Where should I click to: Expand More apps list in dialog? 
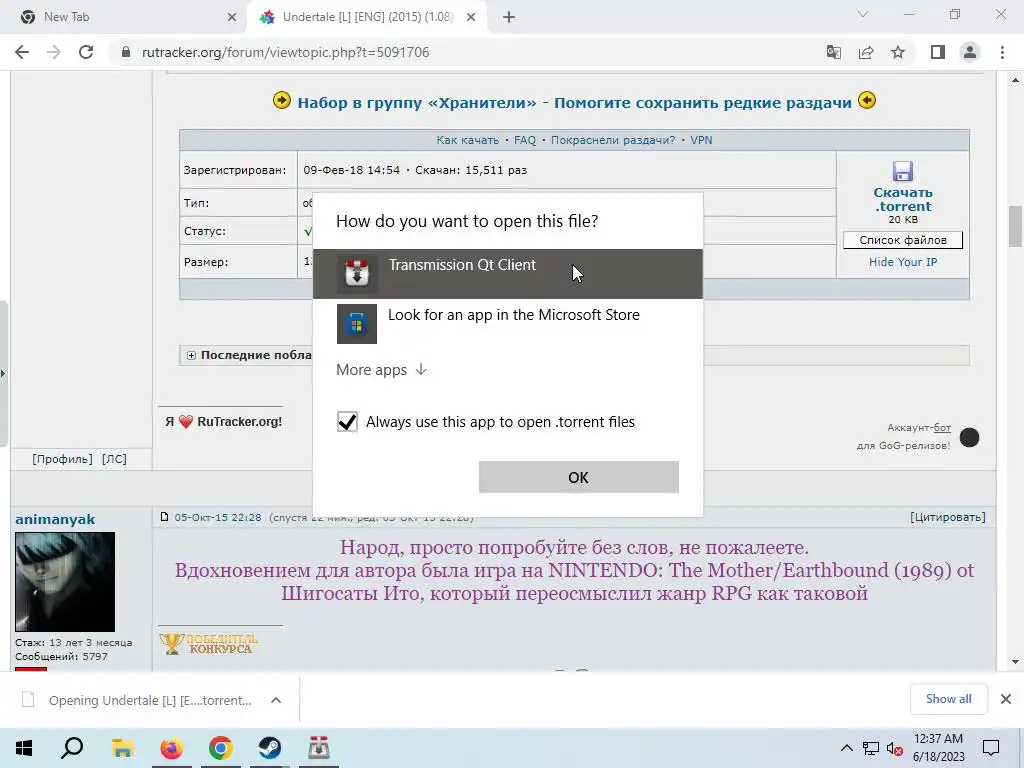point(381,370)
